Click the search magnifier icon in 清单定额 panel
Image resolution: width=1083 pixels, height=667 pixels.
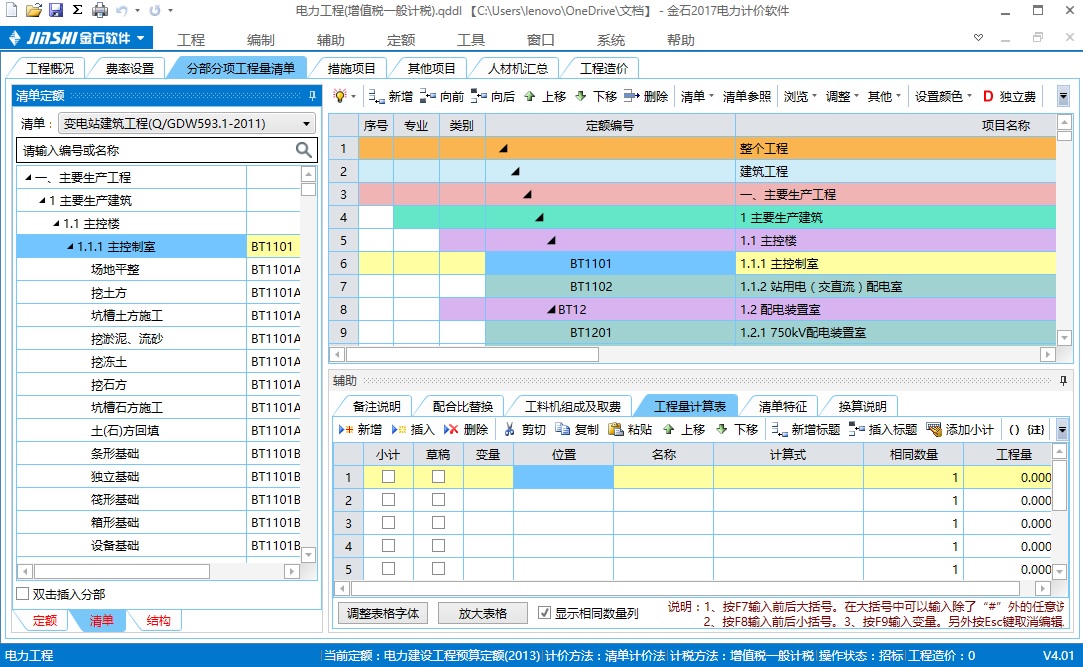(303, 150)
